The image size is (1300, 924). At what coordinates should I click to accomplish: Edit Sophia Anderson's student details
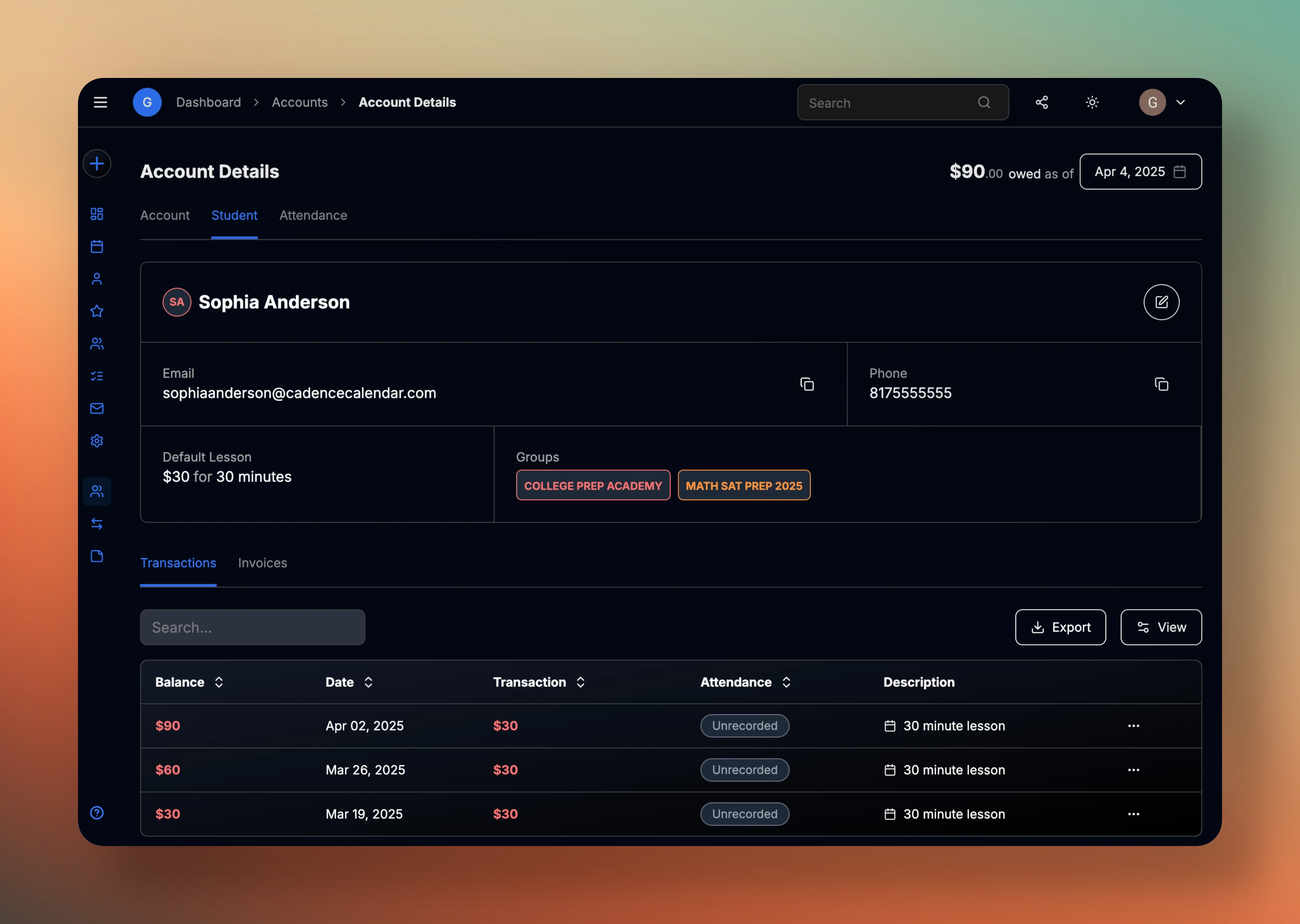click(1161, 302)
